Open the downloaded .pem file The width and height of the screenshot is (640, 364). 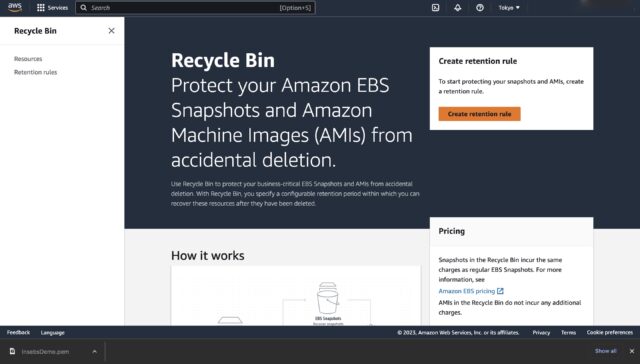click(45, 351)
